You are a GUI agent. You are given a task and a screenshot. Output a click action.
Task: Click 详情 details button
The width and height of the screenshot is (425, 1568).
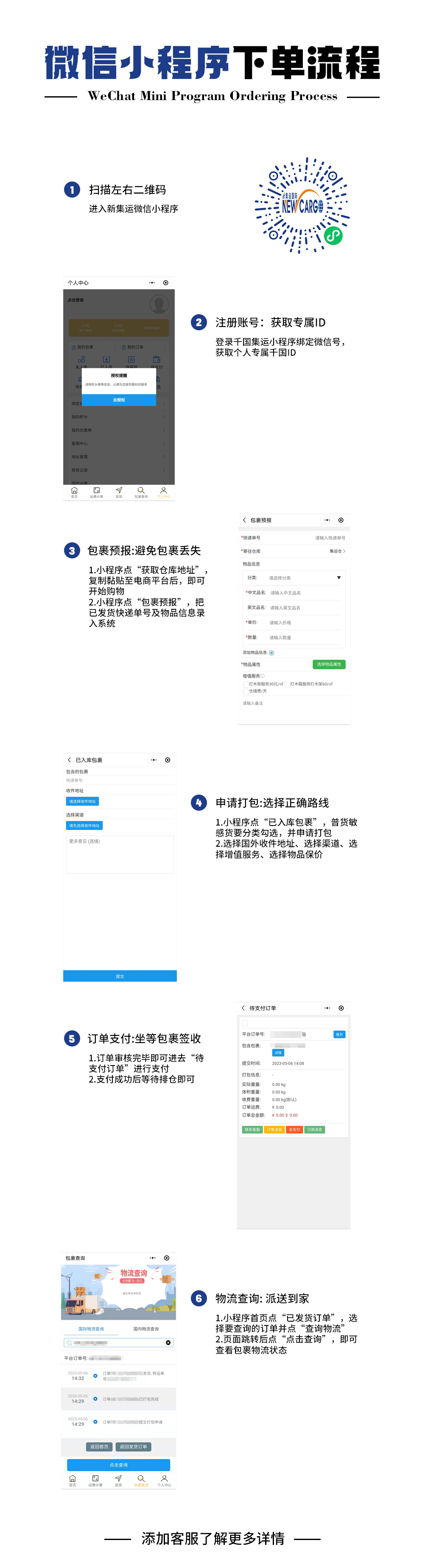pyautogui.click(x=278, y=1052)
